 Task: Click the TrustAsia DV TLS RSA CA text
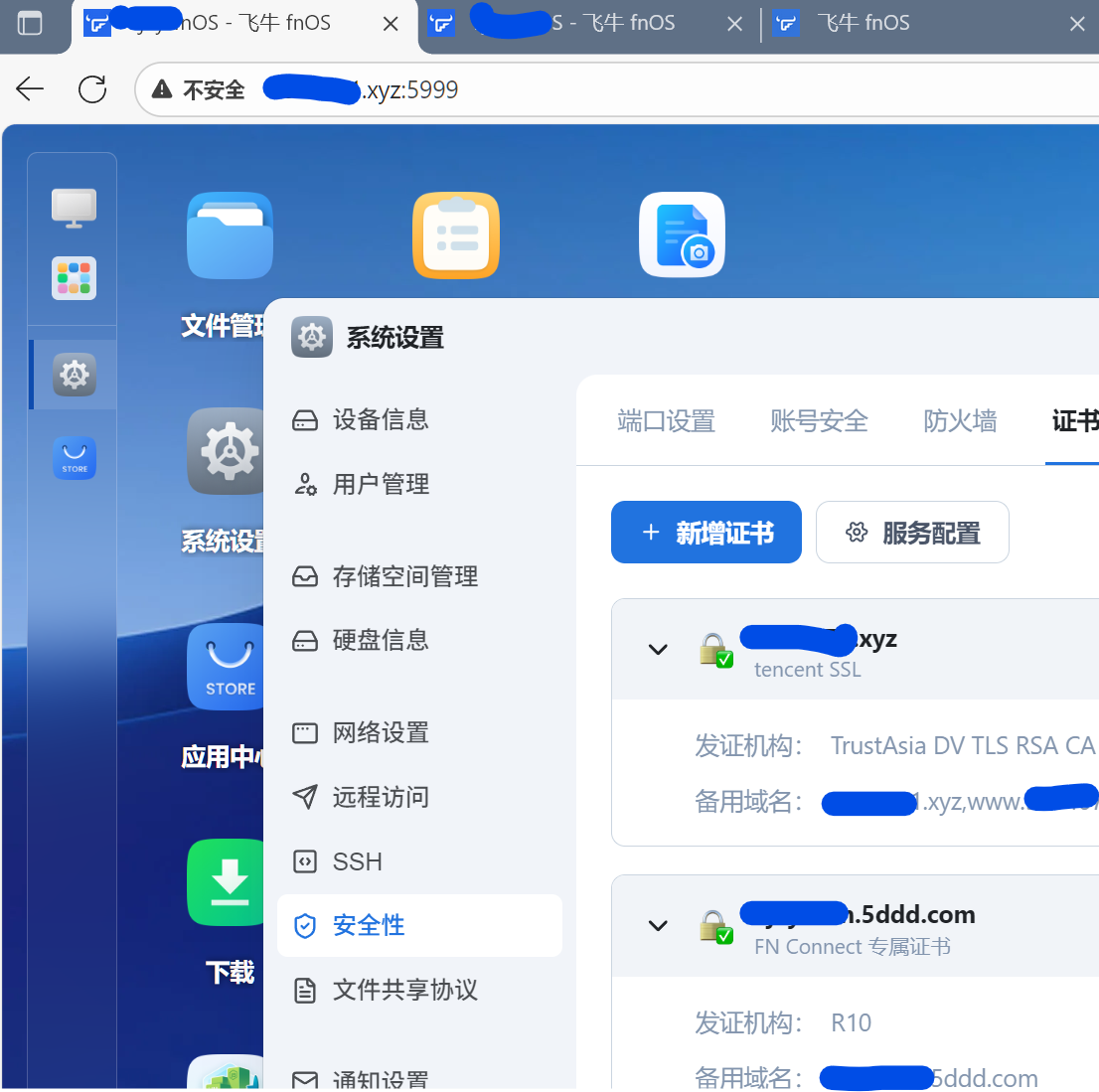pos(962,746)
